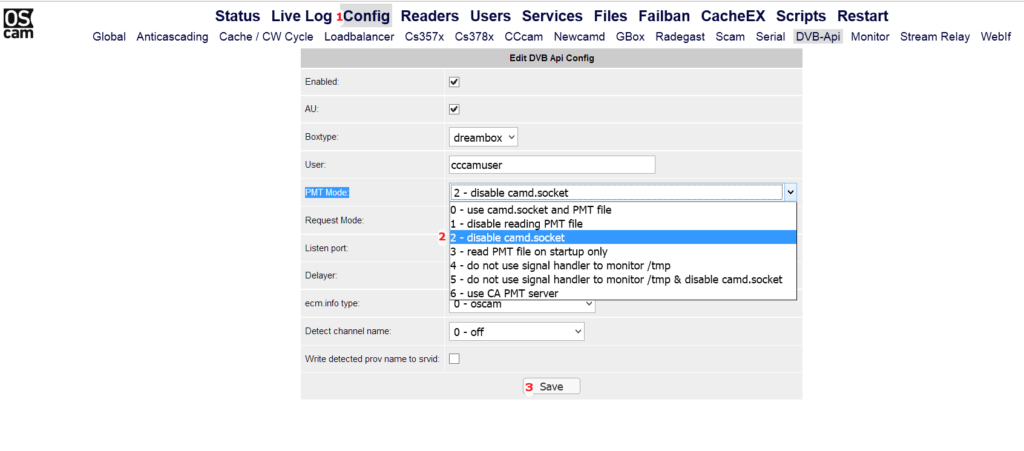Image resolution: width=1024 pixels, height=451 pixels.
Task: Save the DVB Api config
Action: tap(551, 386)
